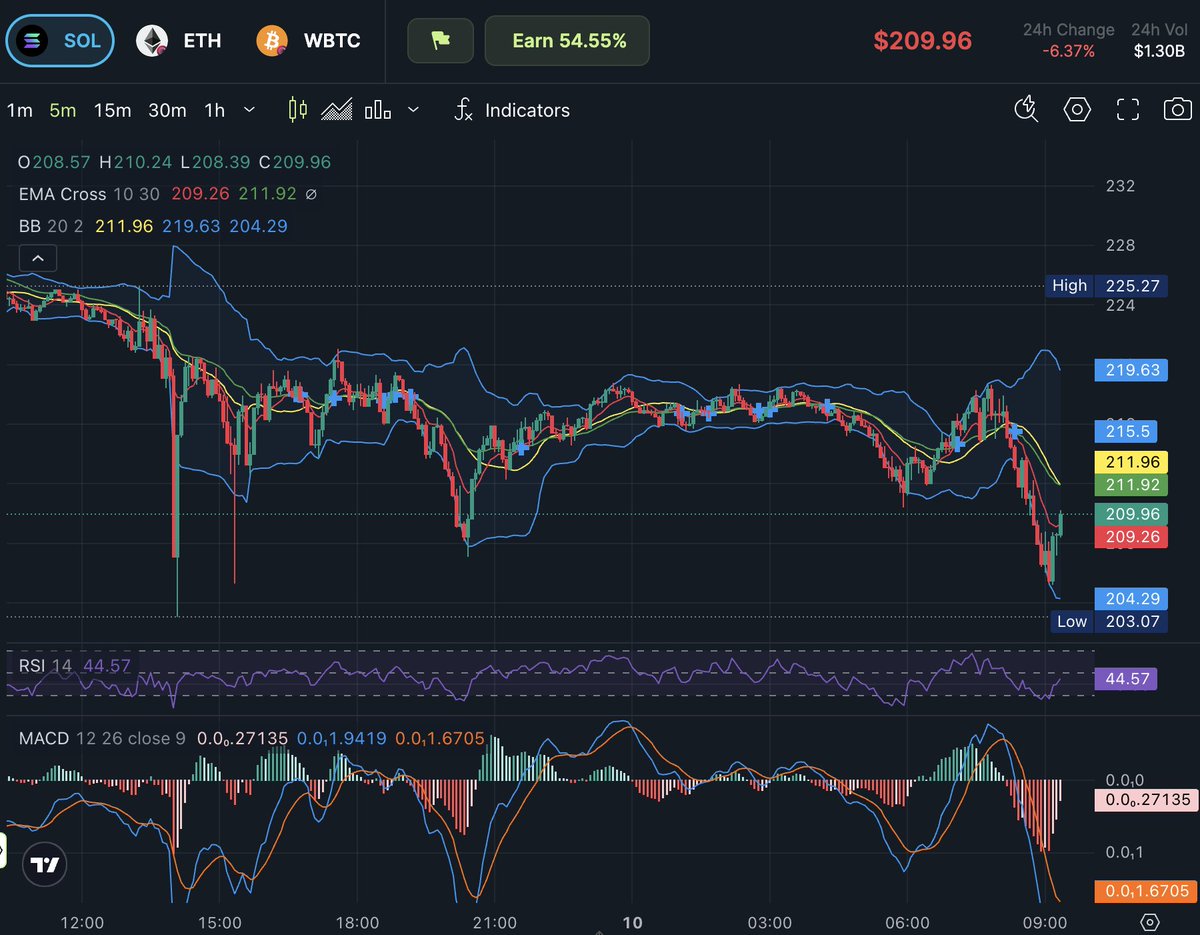The image size is (1200, 935).
Task: Select the 30m timeframe
Action: coord(167,110)
